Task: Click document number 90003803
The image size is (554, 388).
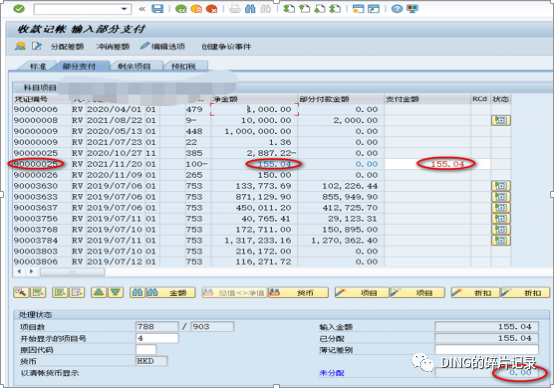Action: click(36, 251)
